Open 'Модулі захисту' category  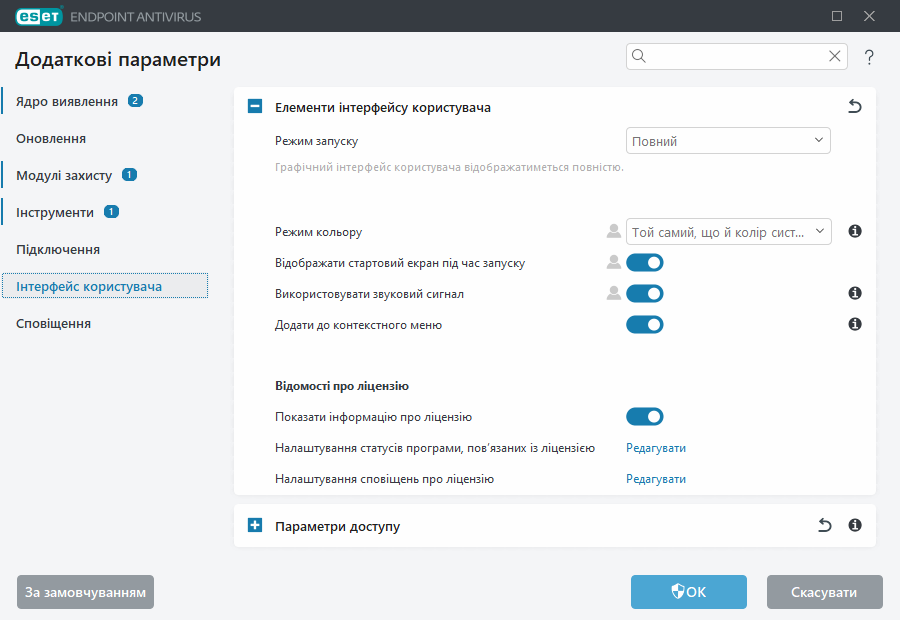(64, 176)
